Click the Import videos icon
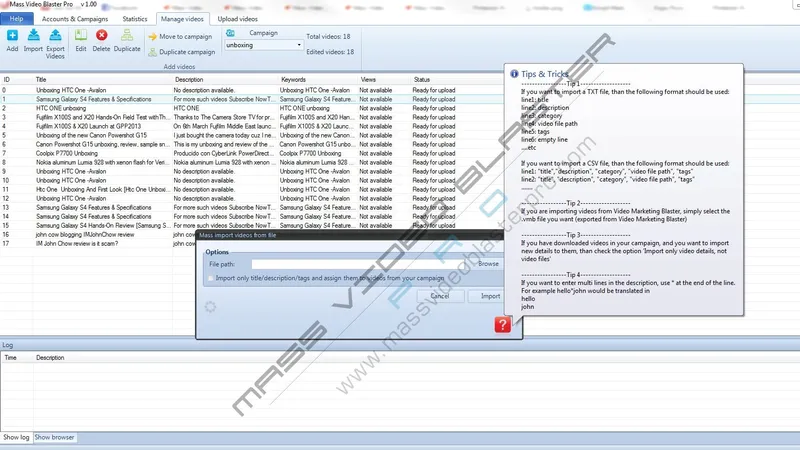The image size is (800, 450). [x=33, y=35]
